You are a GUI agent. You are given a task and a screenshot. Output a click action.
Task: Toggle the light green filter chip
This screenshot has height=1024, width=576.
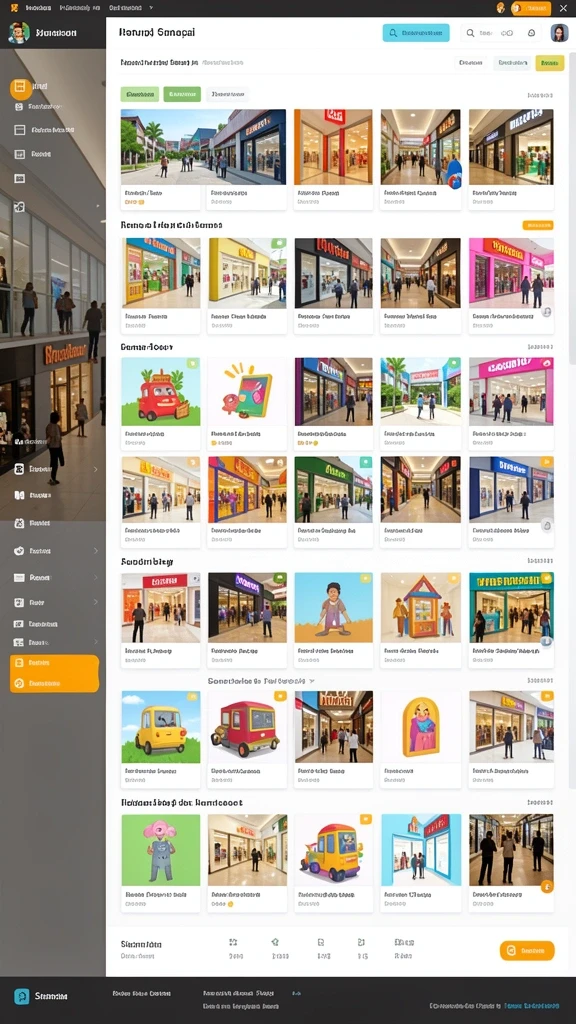(x=140, y=95)
